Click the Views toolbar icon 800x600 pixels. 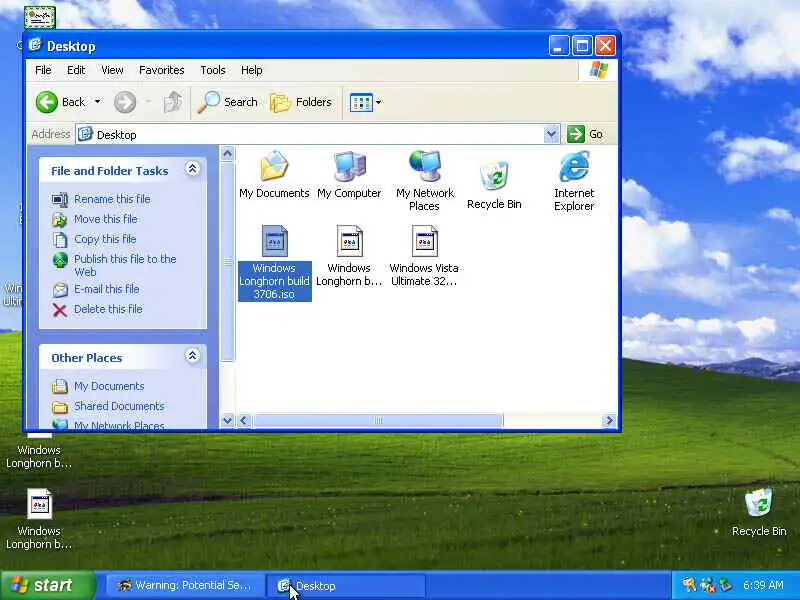(x=361, y=102)
